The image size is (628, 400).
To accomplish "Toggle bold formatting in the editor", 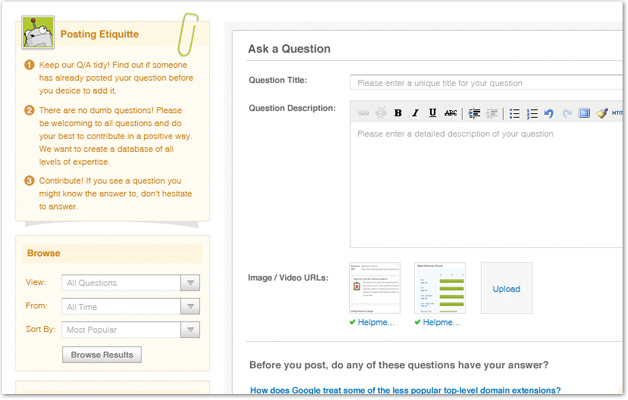I will [x=398, y=113].
